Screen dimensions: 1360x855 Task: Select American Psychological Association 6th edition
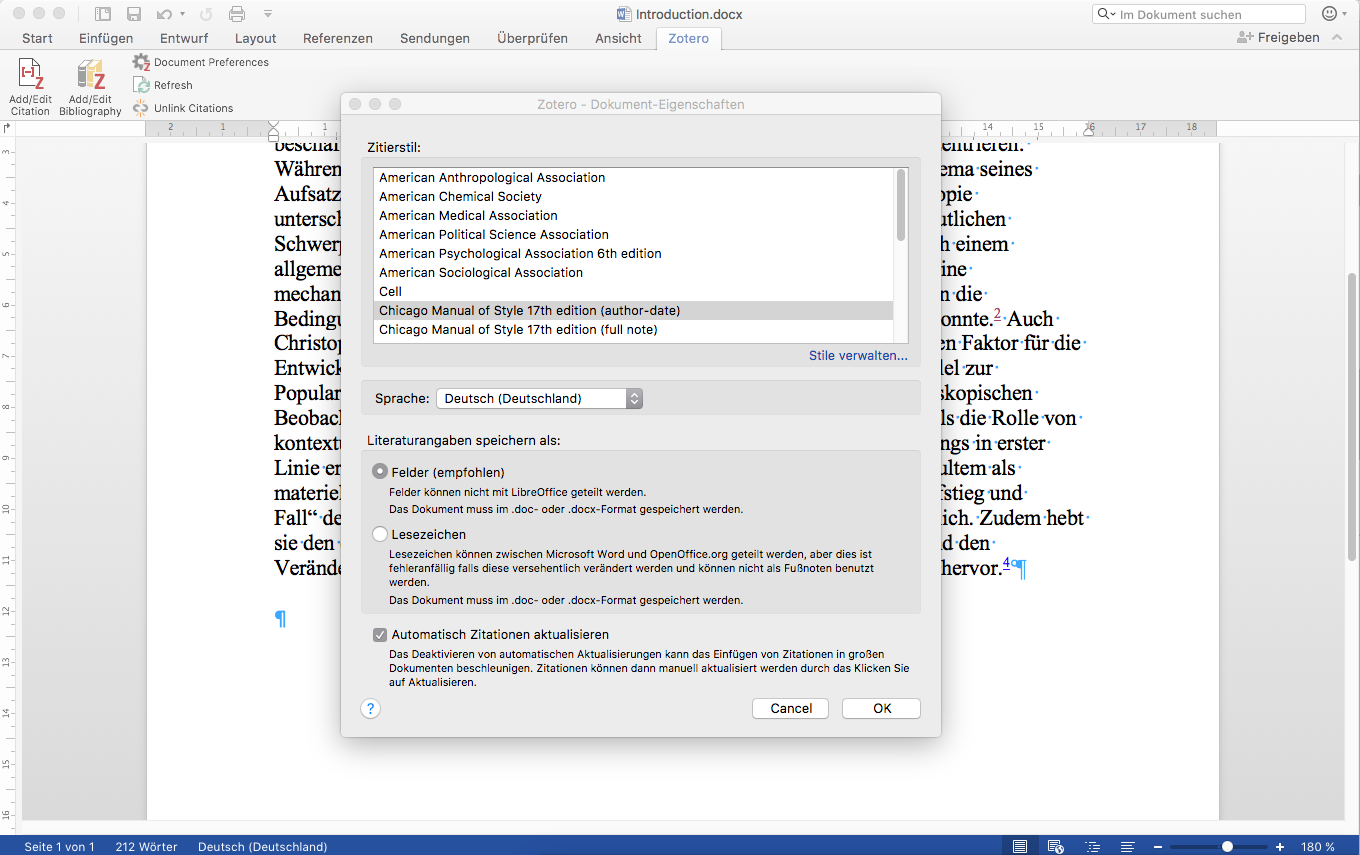(634, 253)
